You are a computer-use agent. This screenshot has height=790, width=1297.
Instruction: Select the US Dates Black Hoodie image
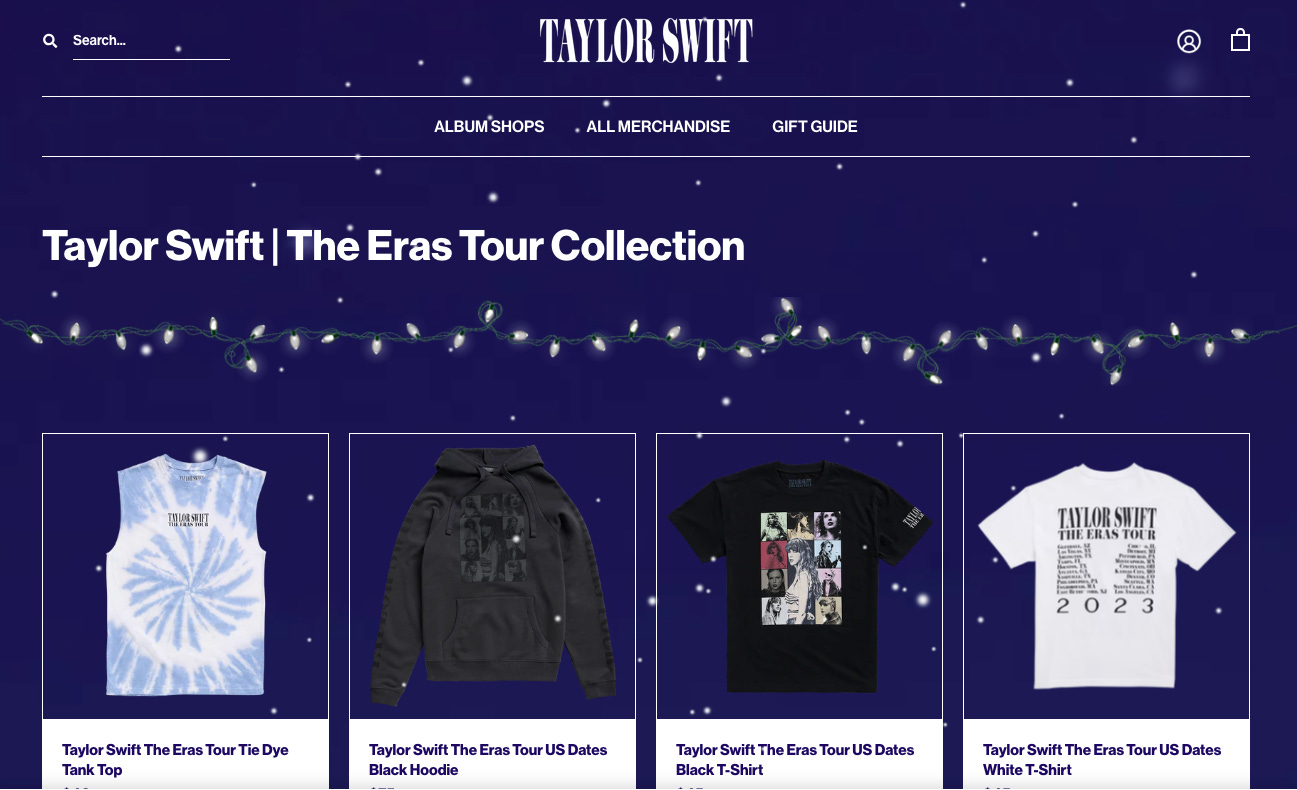tap(492, 577)
